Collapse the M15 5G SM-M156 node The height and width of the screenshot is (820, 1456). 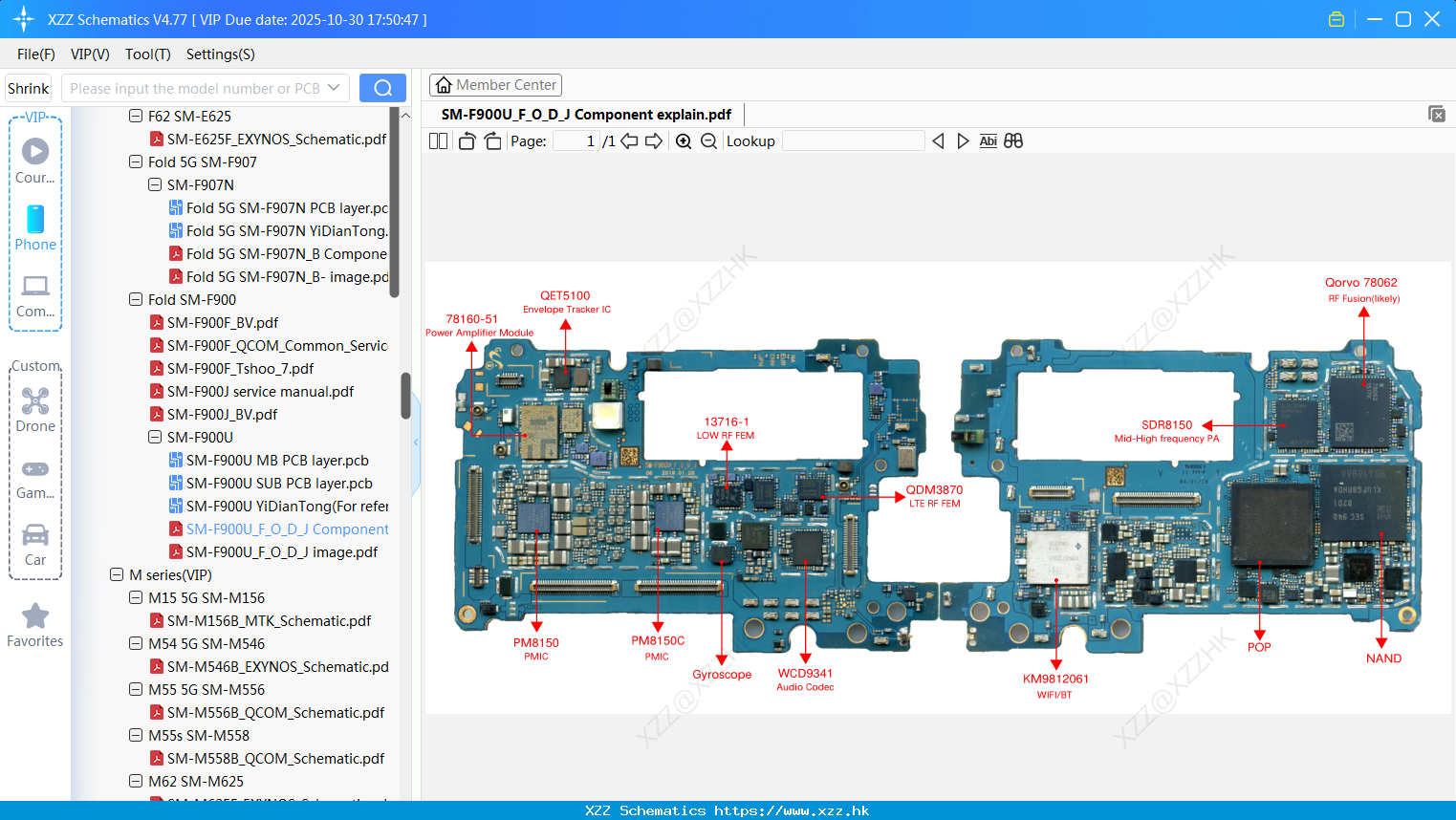(x=135, y=598)
